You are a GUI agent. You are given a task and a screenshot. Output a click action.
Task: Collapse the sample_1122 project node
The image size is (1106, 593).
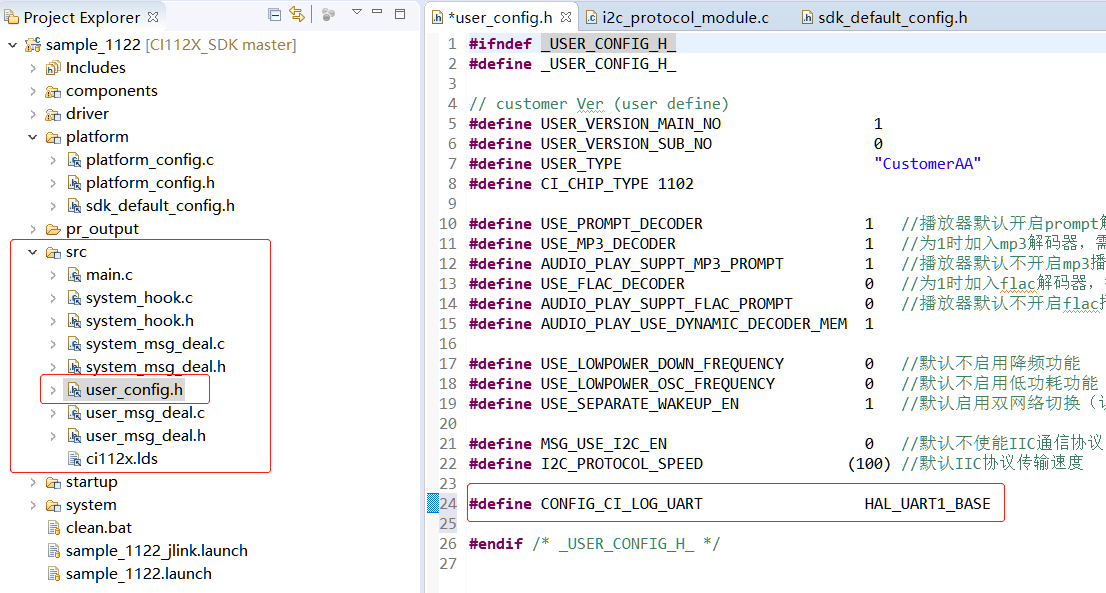(12, 45)
